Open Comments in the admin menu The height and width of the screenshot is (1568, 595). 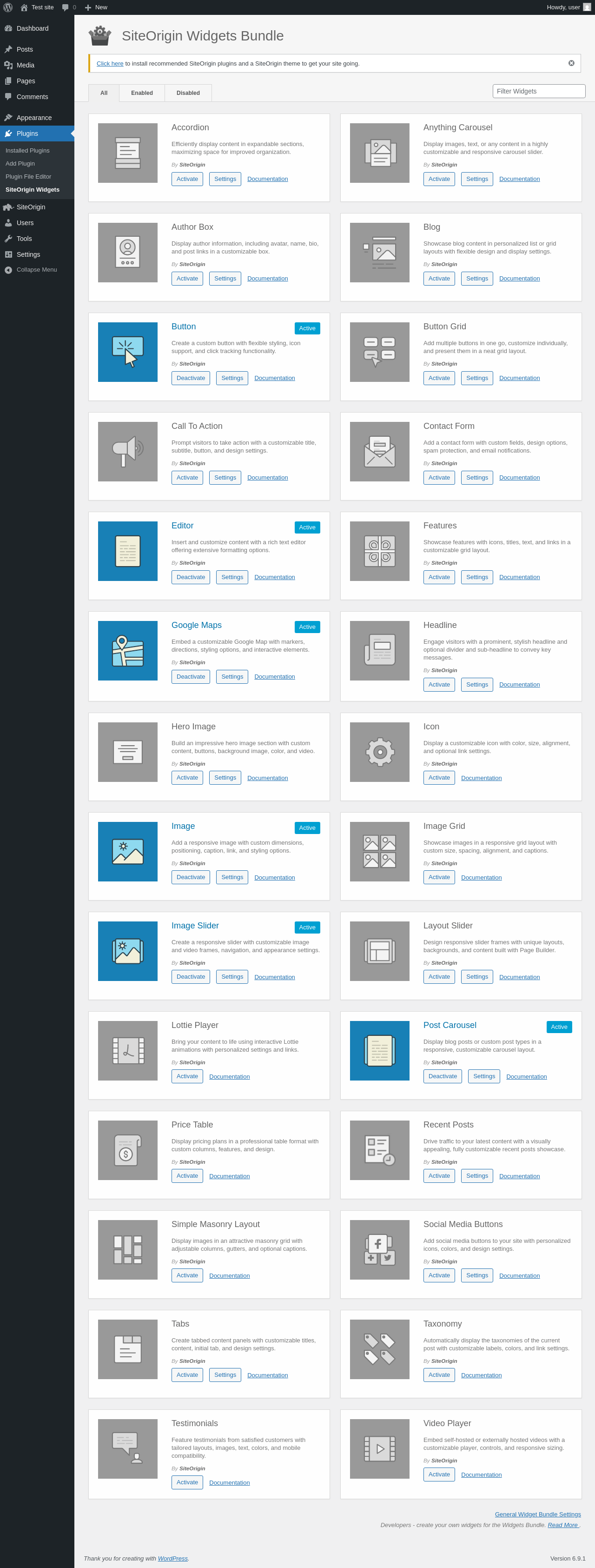coord(37,97)
